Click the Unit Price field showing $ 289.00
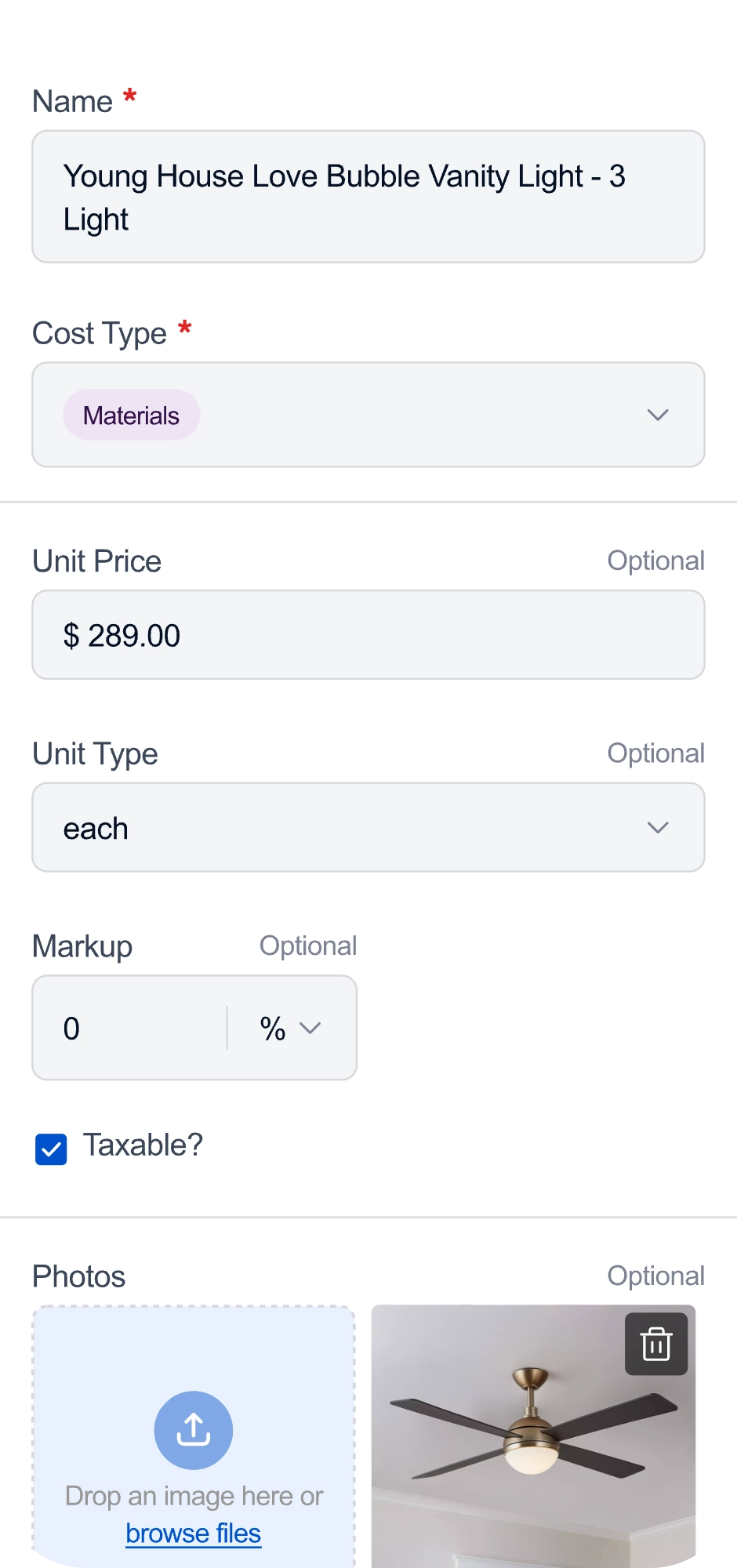 click(368, 635)
